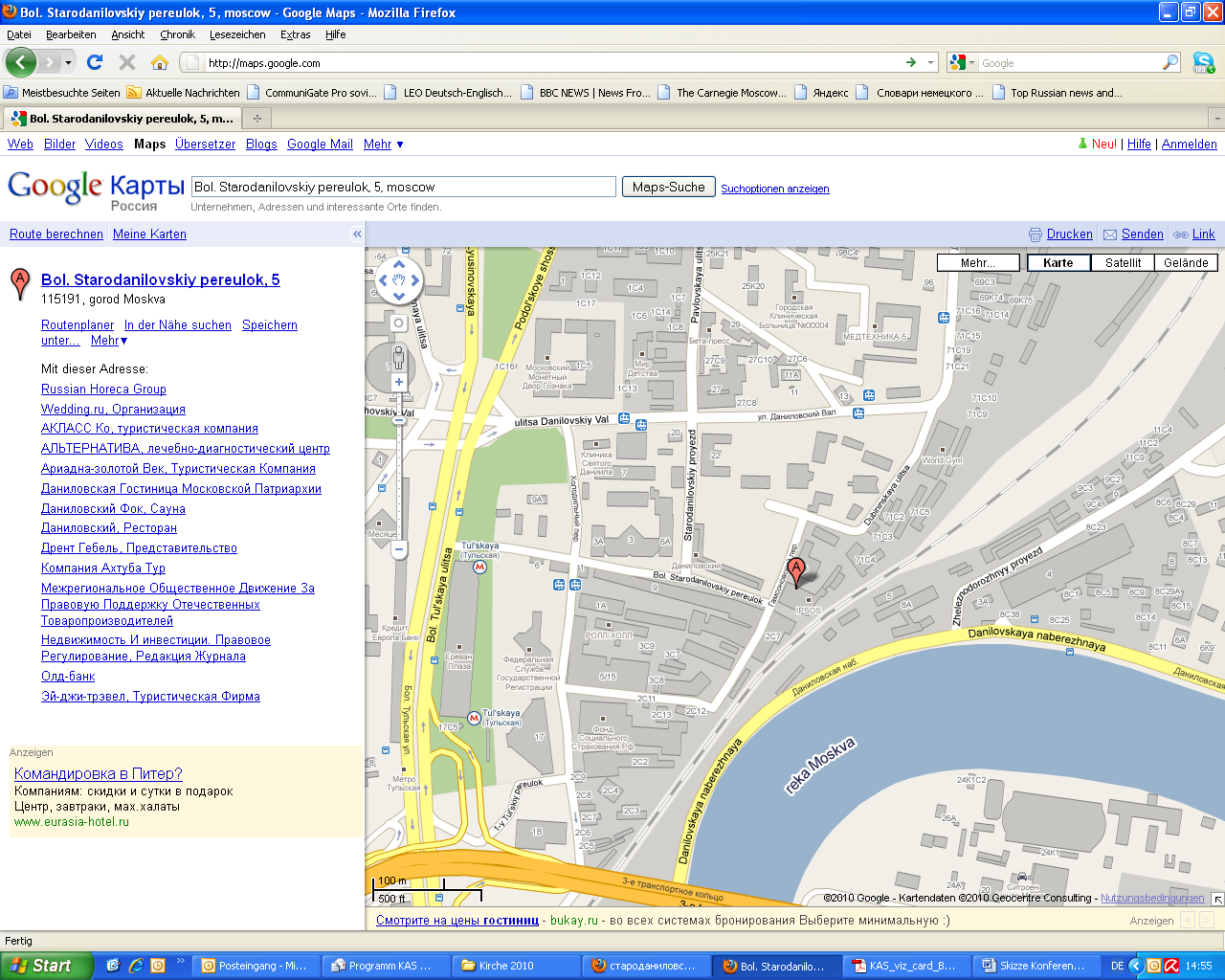Open BBC NEWS bookmark

pyautogui.click(x=586, y=93)
